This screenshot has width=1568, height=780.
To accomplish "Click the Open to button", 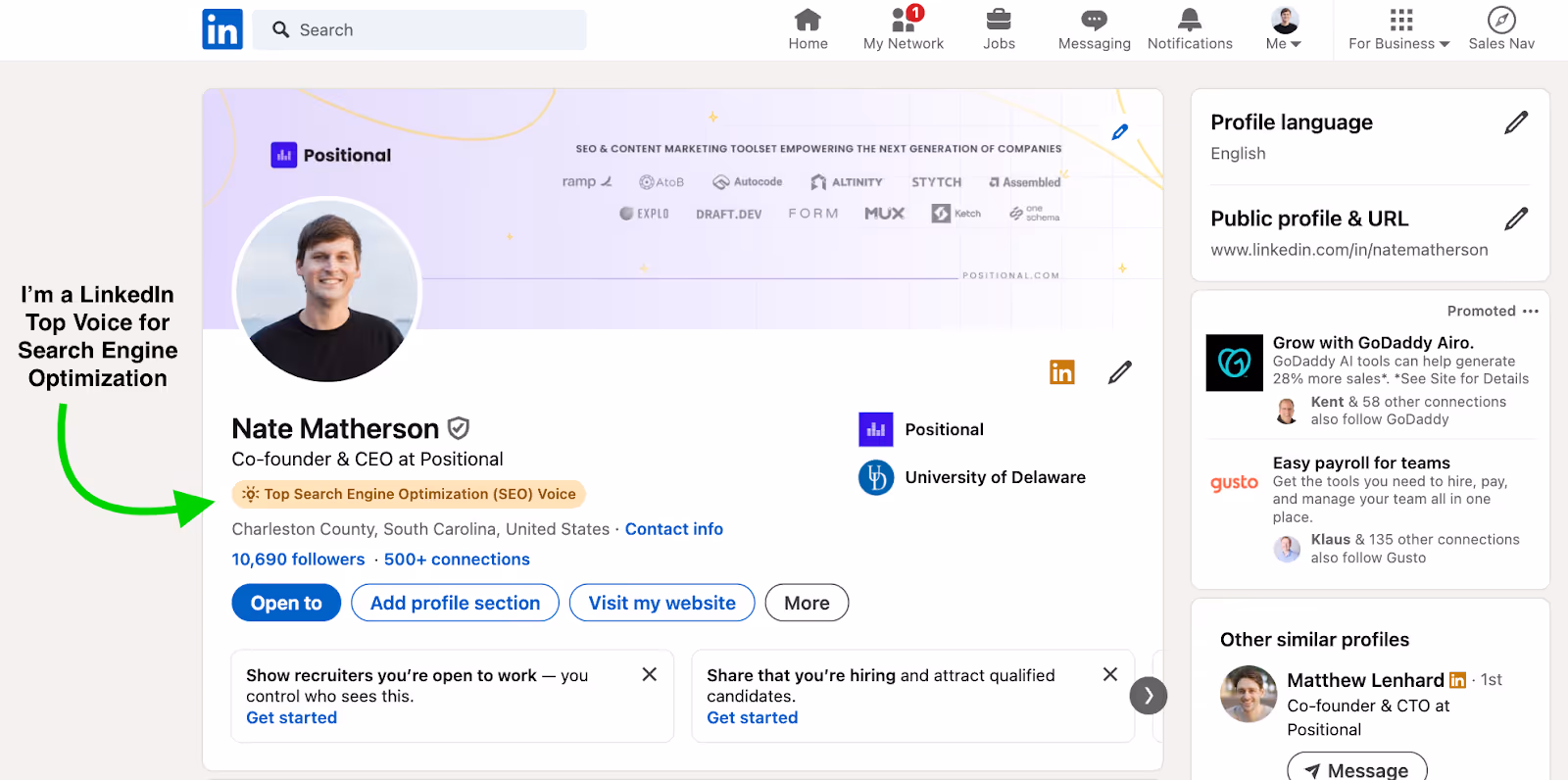I will click(x=286, y=603).
